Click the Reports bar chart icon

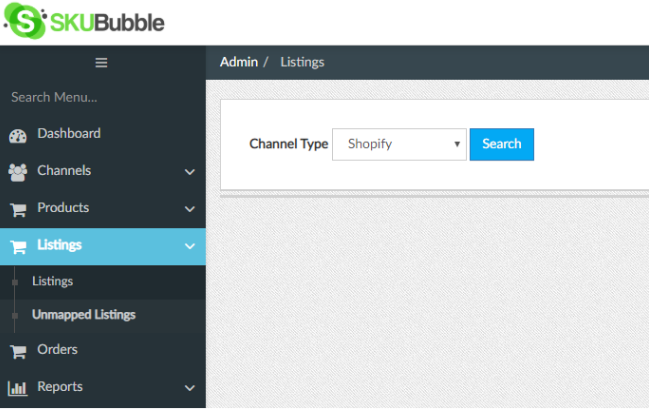[17, 388]
